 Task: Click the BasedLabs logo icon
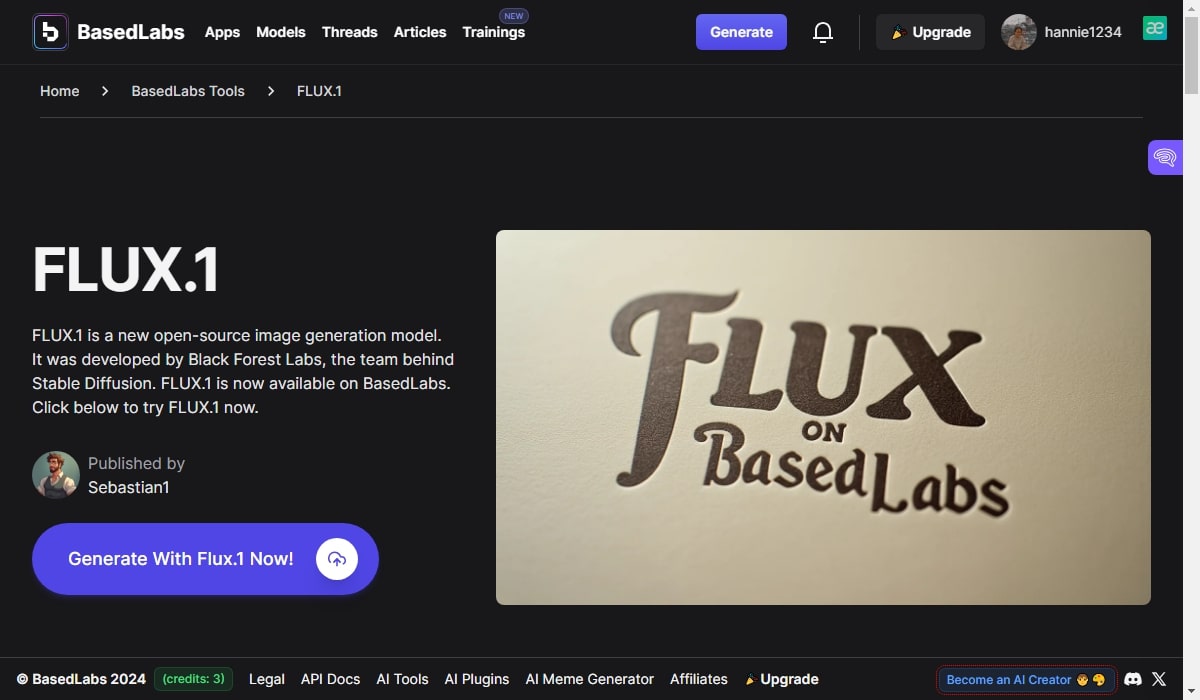pos(50,32)
